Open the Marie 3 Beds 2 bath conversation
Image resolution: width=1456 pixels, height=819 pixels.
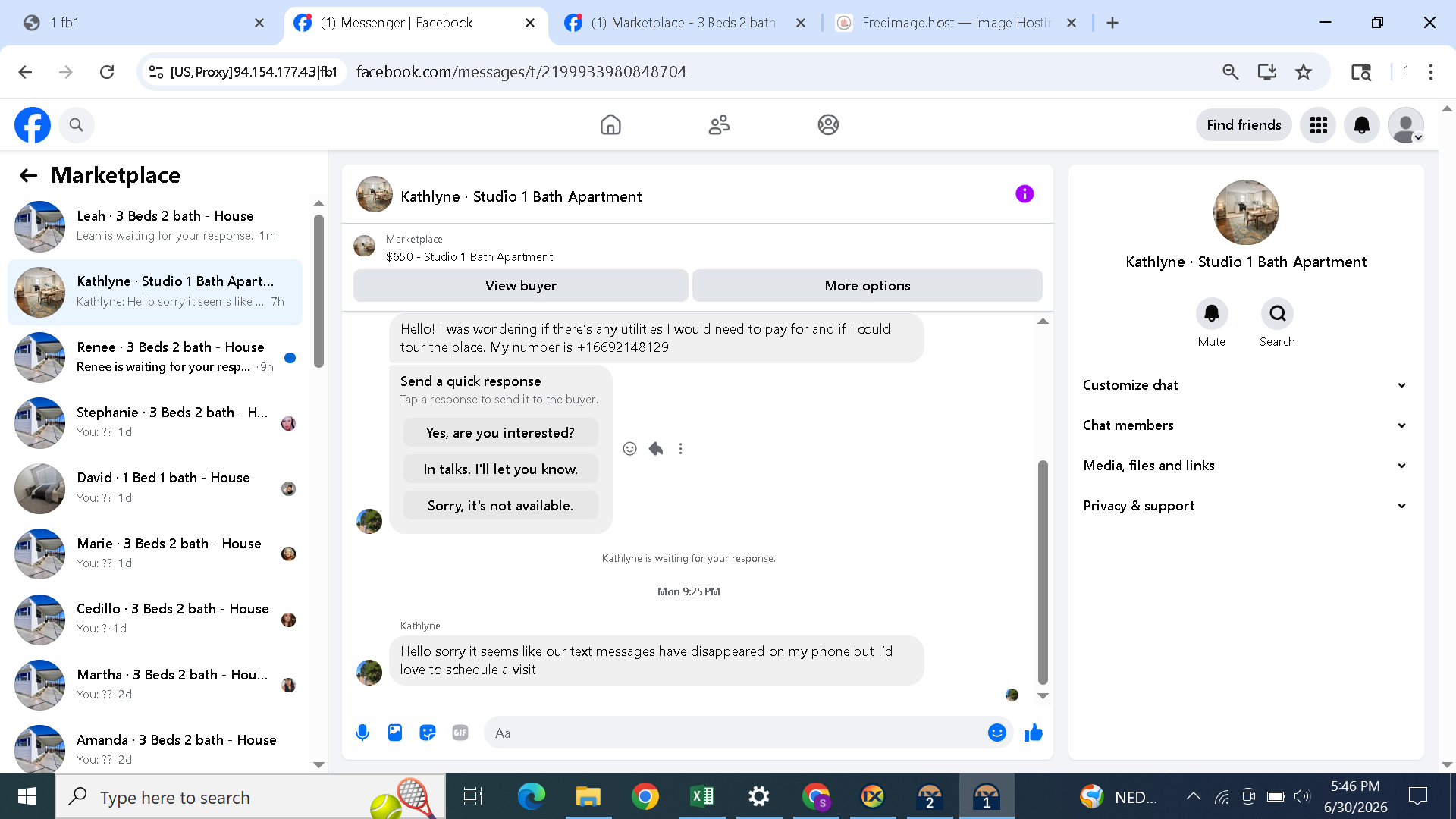(155, 554)
